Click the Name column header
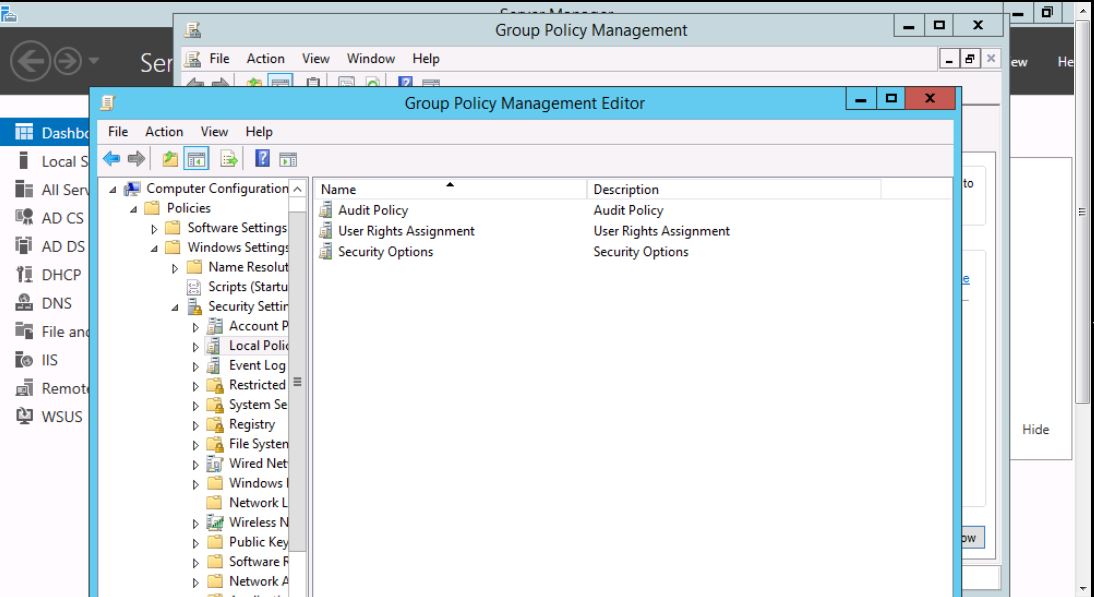 pyautogui.click(x=339, y=189)
